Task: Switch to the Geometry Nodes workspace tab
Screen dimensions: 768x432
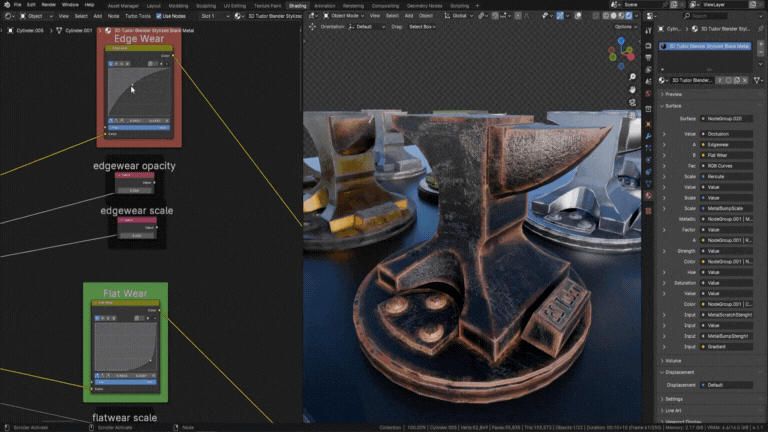Action: 424,6
